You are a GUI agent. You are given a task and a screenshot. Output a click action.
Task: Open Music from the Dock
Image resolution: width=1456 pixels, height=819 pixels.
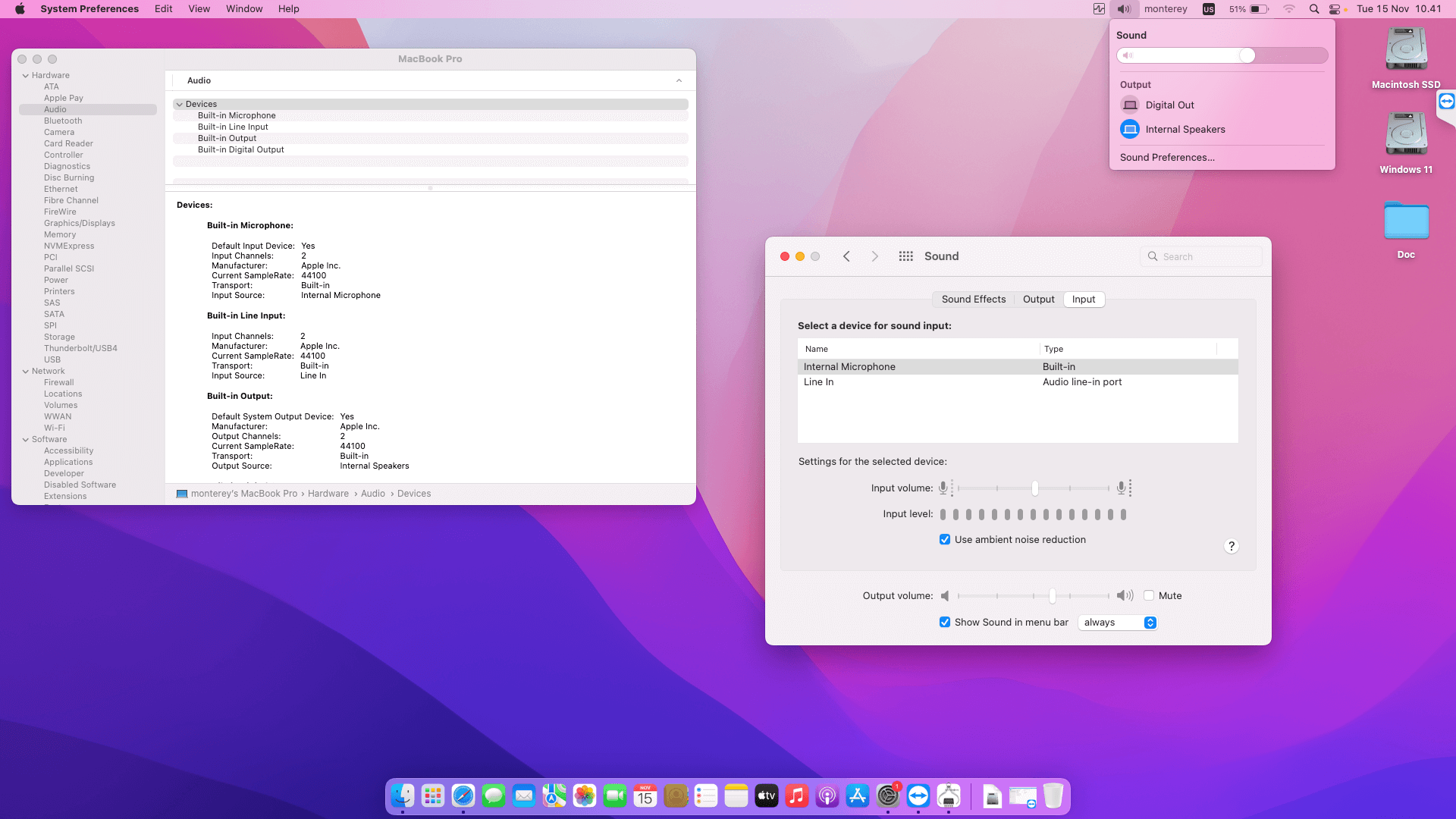coord(797,796)
